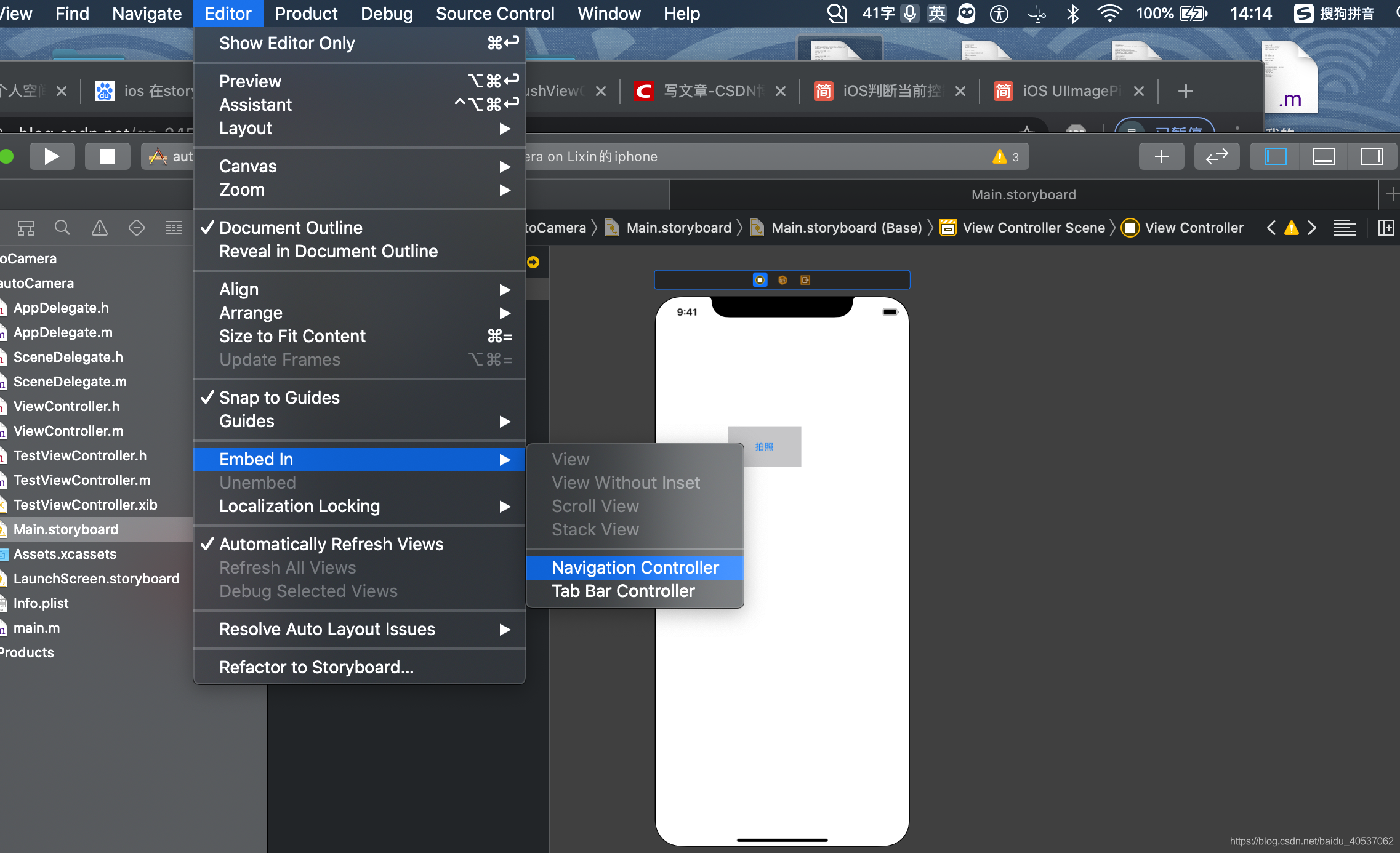Open the Library plus button

pyautogui.click(x=1161, y=156)
